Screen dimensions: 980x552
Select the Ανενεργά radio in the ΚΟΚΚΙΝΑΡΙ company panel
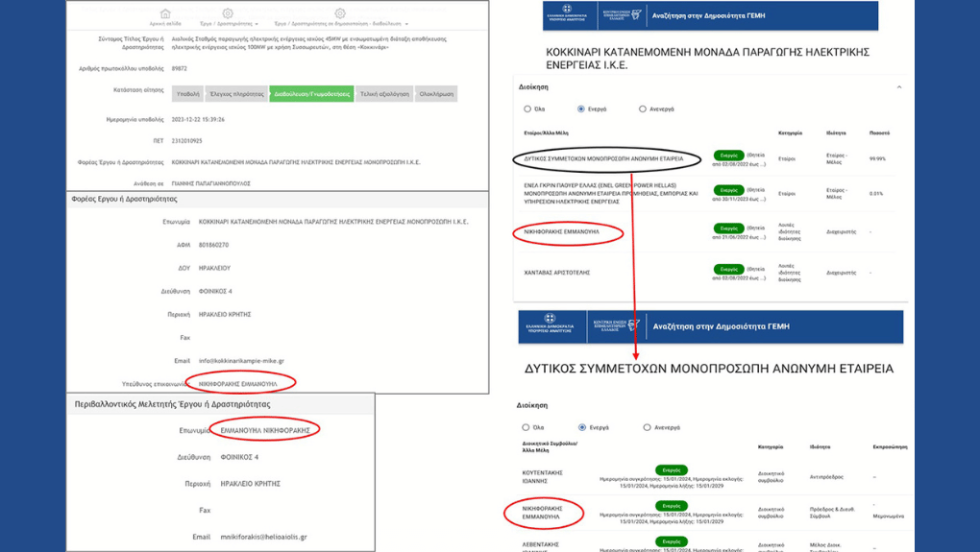642,109
